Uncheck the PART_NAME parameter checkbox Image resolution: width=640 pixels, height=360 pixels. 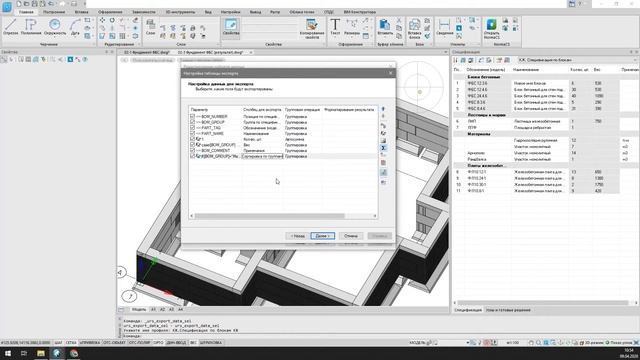tap(192, 133)
